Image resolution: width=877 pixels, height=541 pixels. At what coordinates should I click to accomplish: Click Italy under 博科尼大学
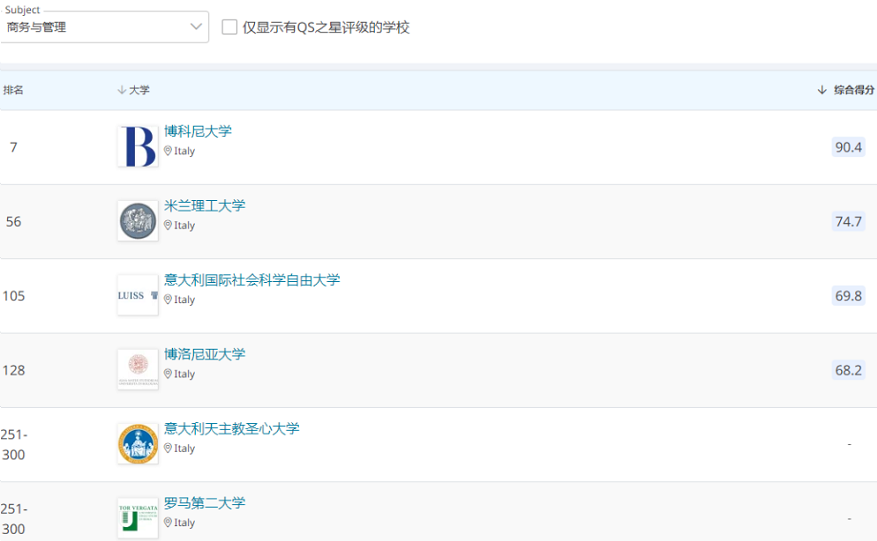point(184,151)
